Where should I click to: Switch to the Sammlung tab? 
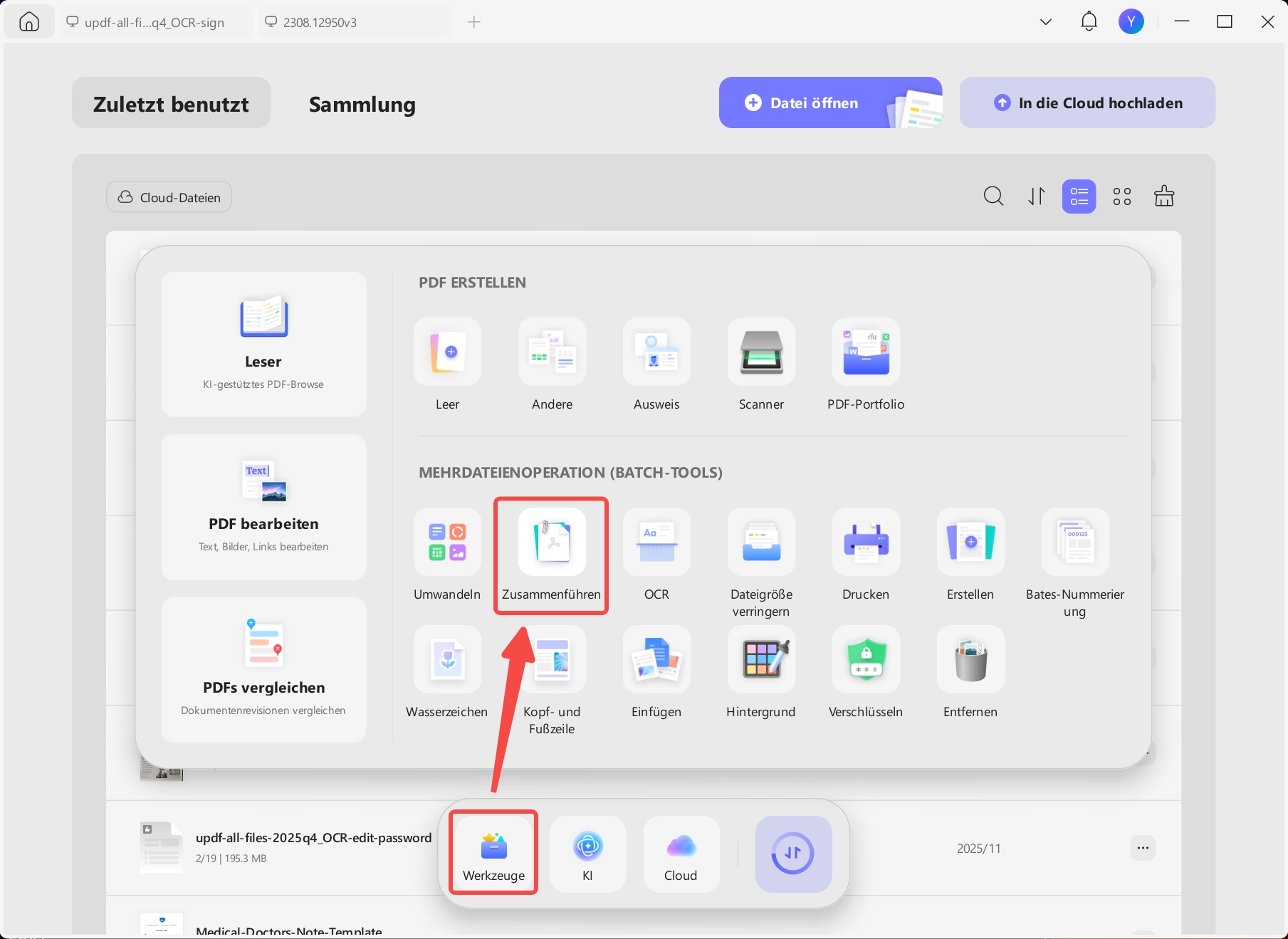(x=362, y=104)
